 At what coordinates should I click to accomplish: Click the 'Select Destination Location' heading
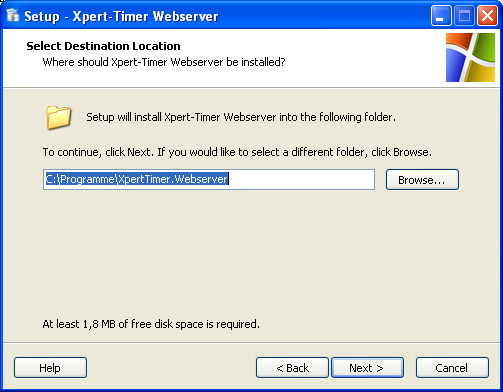click(103, 46)
